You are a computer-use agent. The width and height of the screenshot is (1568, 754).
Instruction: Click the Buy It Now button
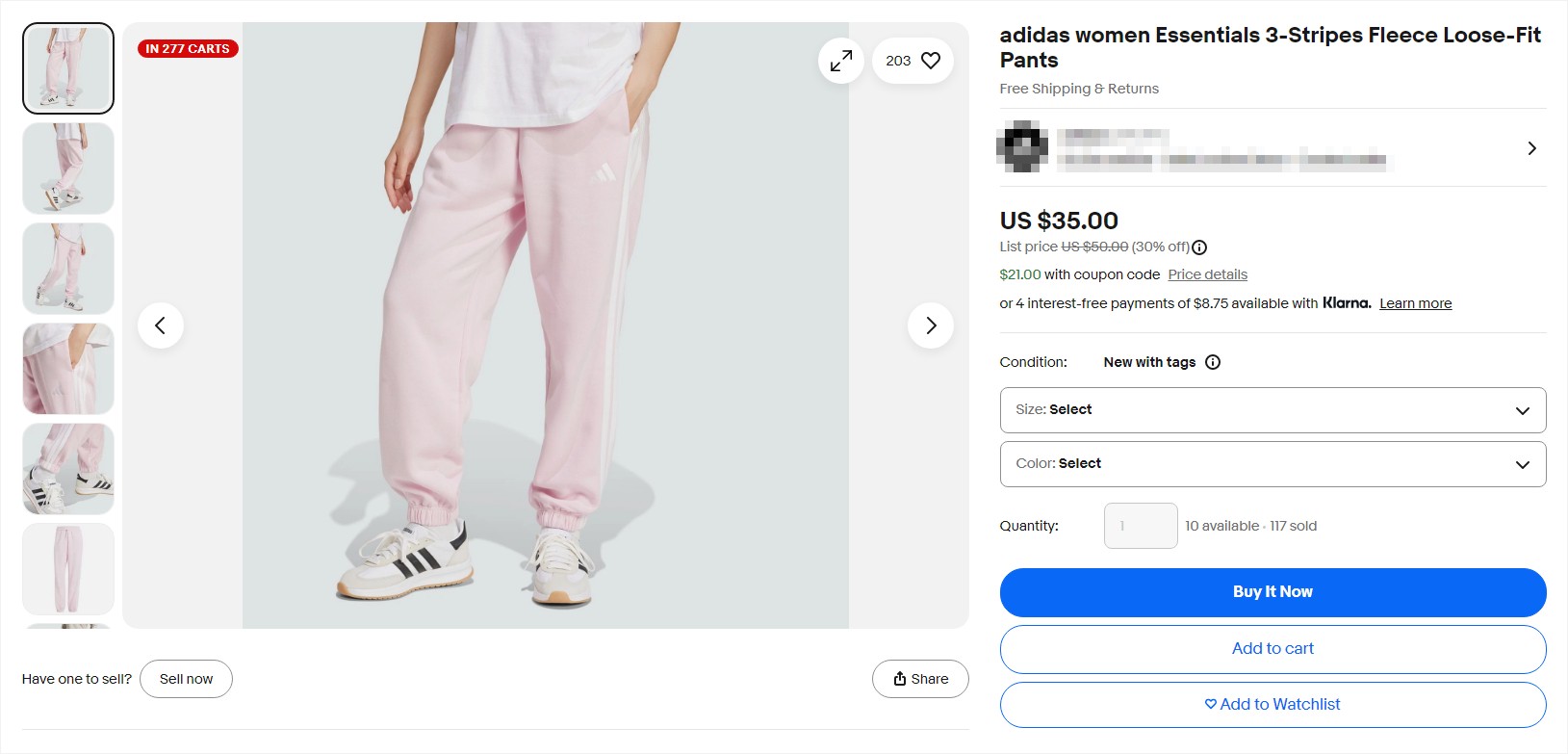coord(1272,591)
